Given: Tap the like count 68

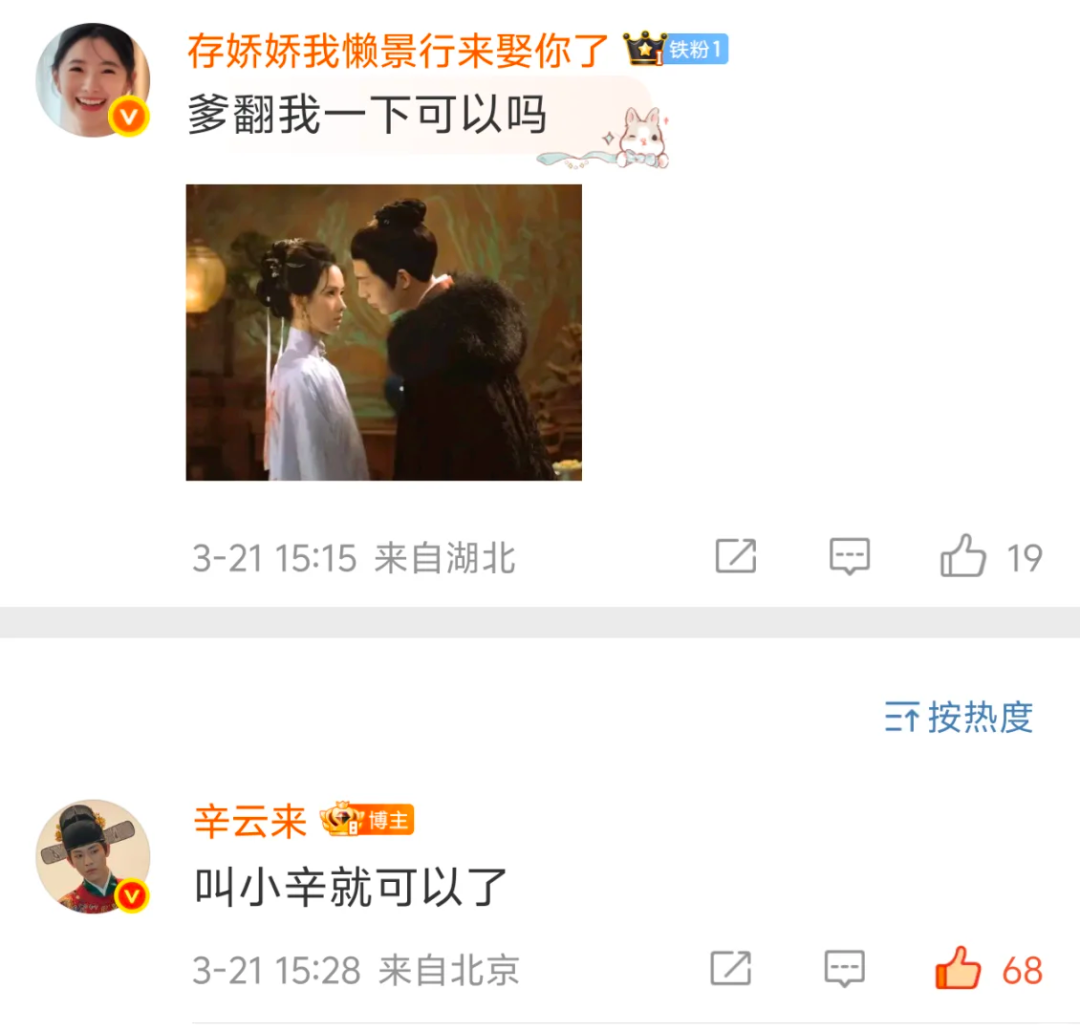Looking at the screenshot, I should [1022, 971].
